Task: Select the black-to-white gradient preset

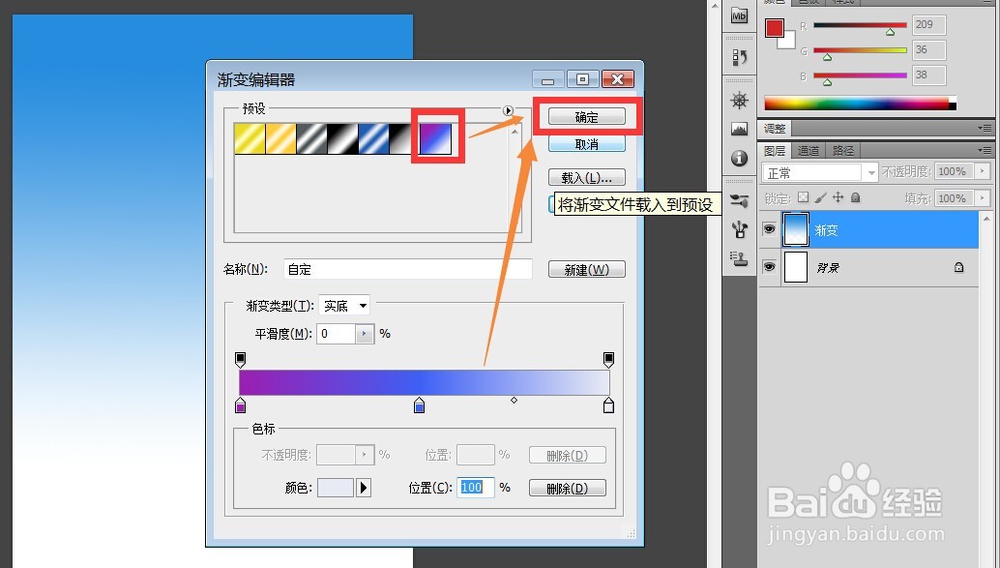Action: point(401,138)
